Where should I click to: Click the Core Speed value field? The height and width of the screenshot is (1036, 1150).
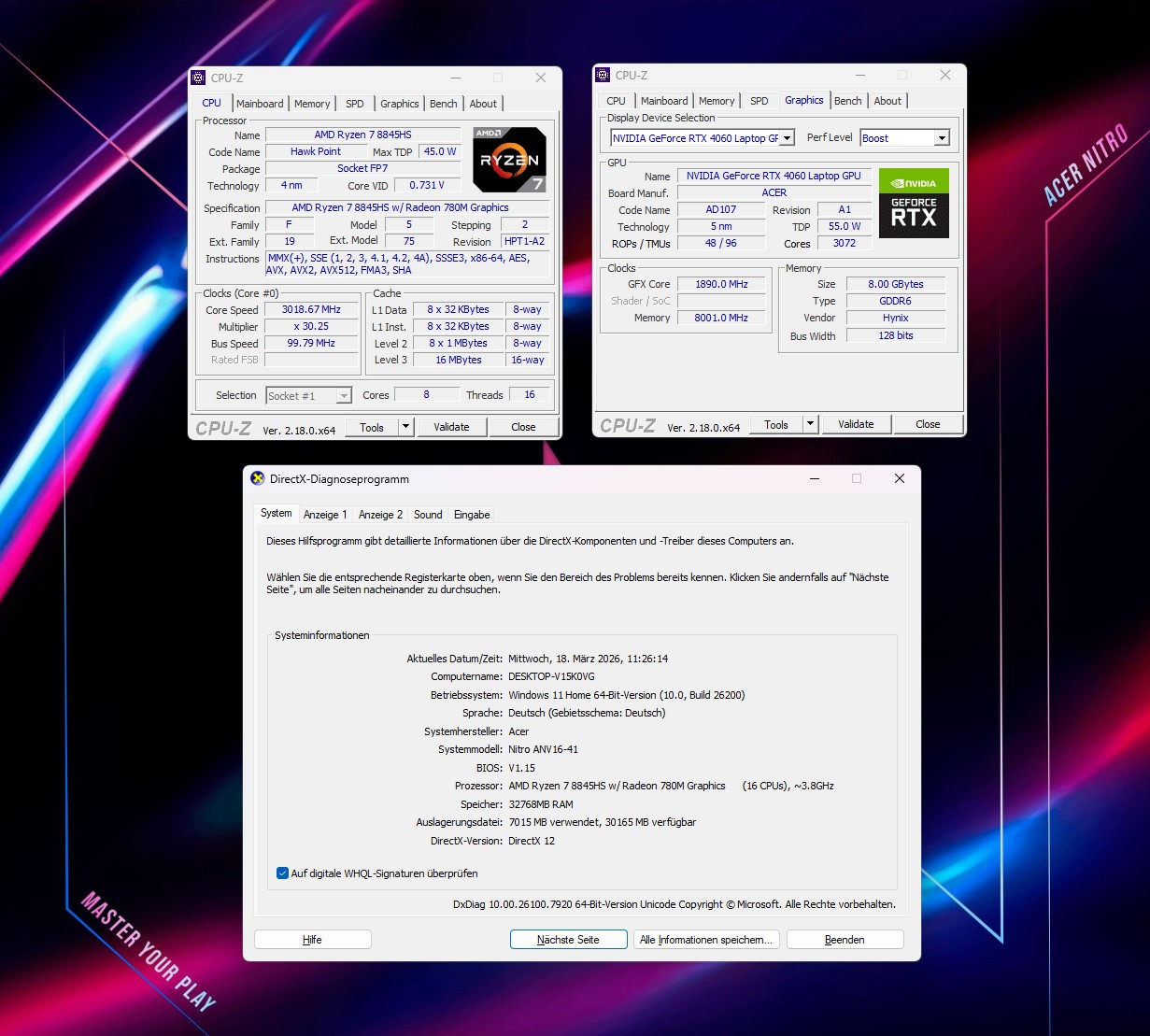[x=311, y=310]
